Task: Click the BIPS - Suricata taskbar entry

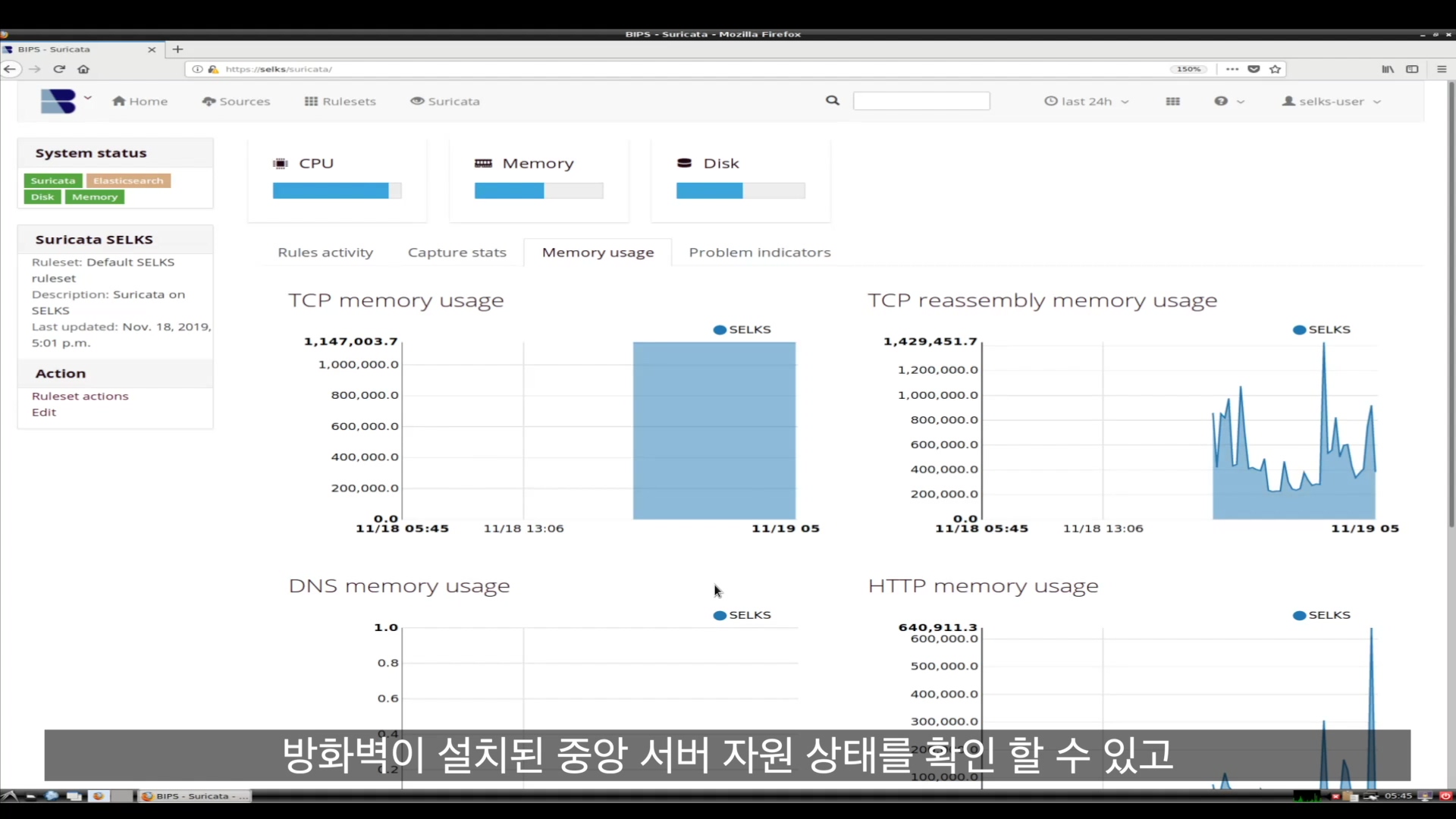Action: 194,796
